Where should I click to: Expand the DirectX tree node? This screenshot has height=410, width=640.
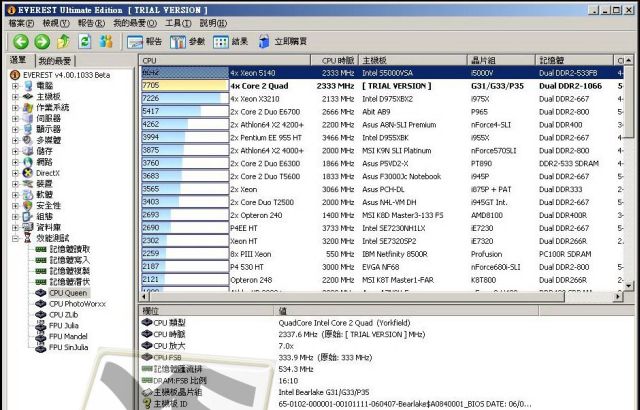pyautogui.click(x=15, y=173)
